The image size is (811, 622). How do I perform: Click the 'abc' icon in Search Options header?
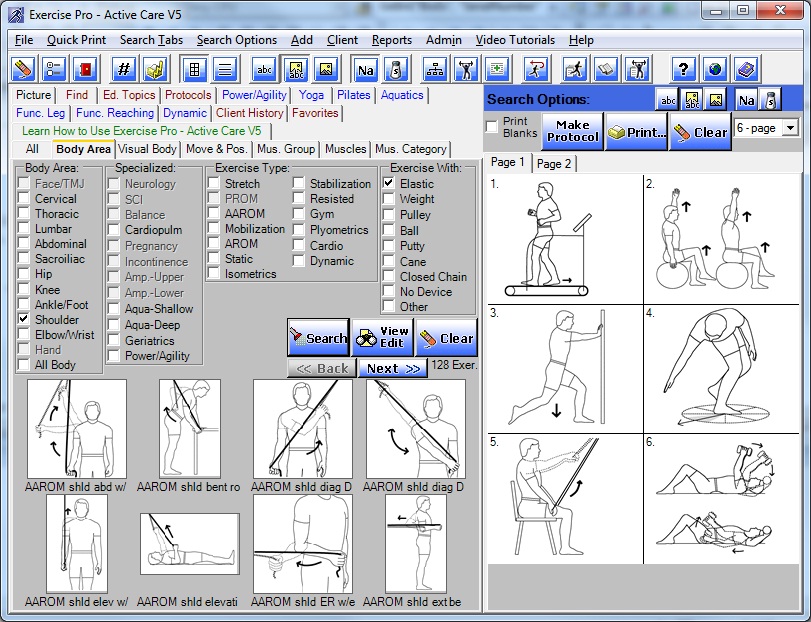(x=668, y=100)
